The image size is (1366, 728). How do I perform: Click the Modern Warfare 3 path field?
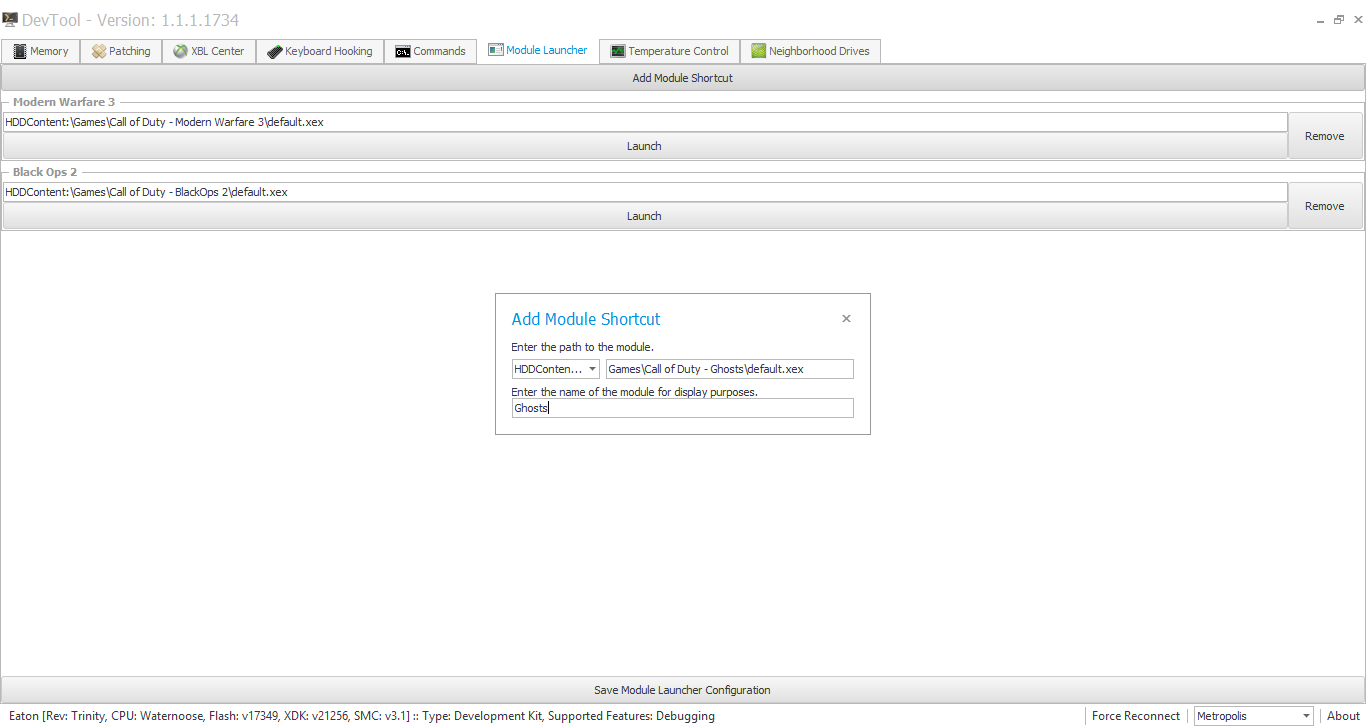(x=645, y=122)
